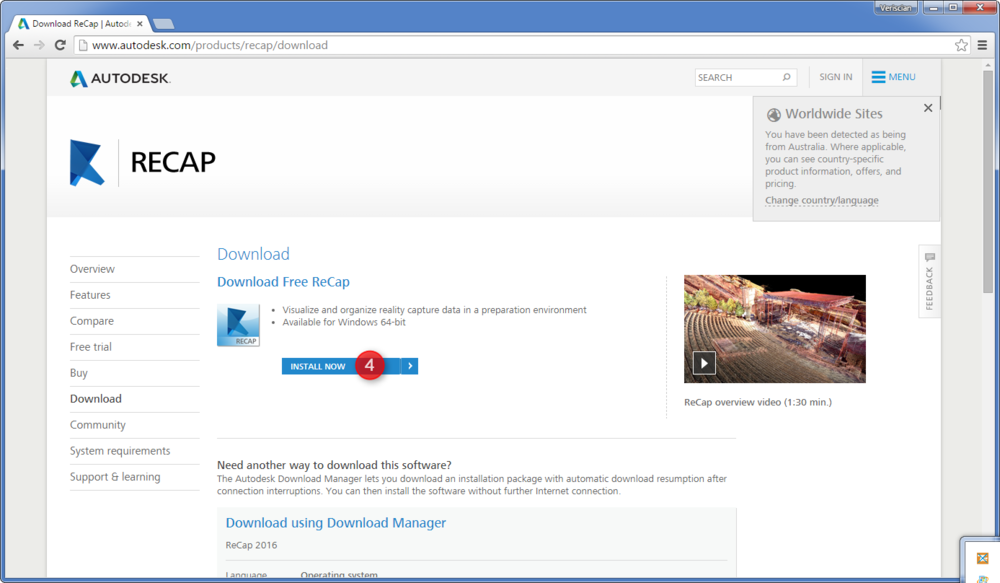Click the vertical scrollbar thumb

coord(988,182)
